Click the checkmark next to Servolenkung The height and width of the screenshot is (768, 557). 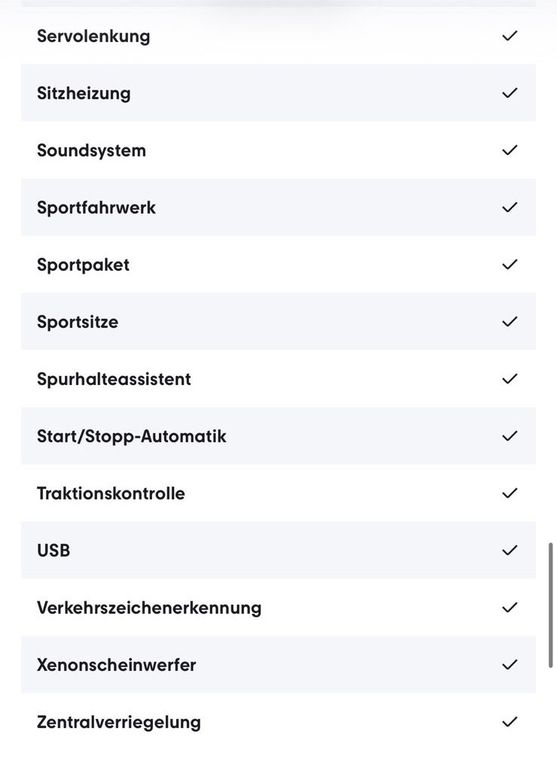[x=509, y=36]
